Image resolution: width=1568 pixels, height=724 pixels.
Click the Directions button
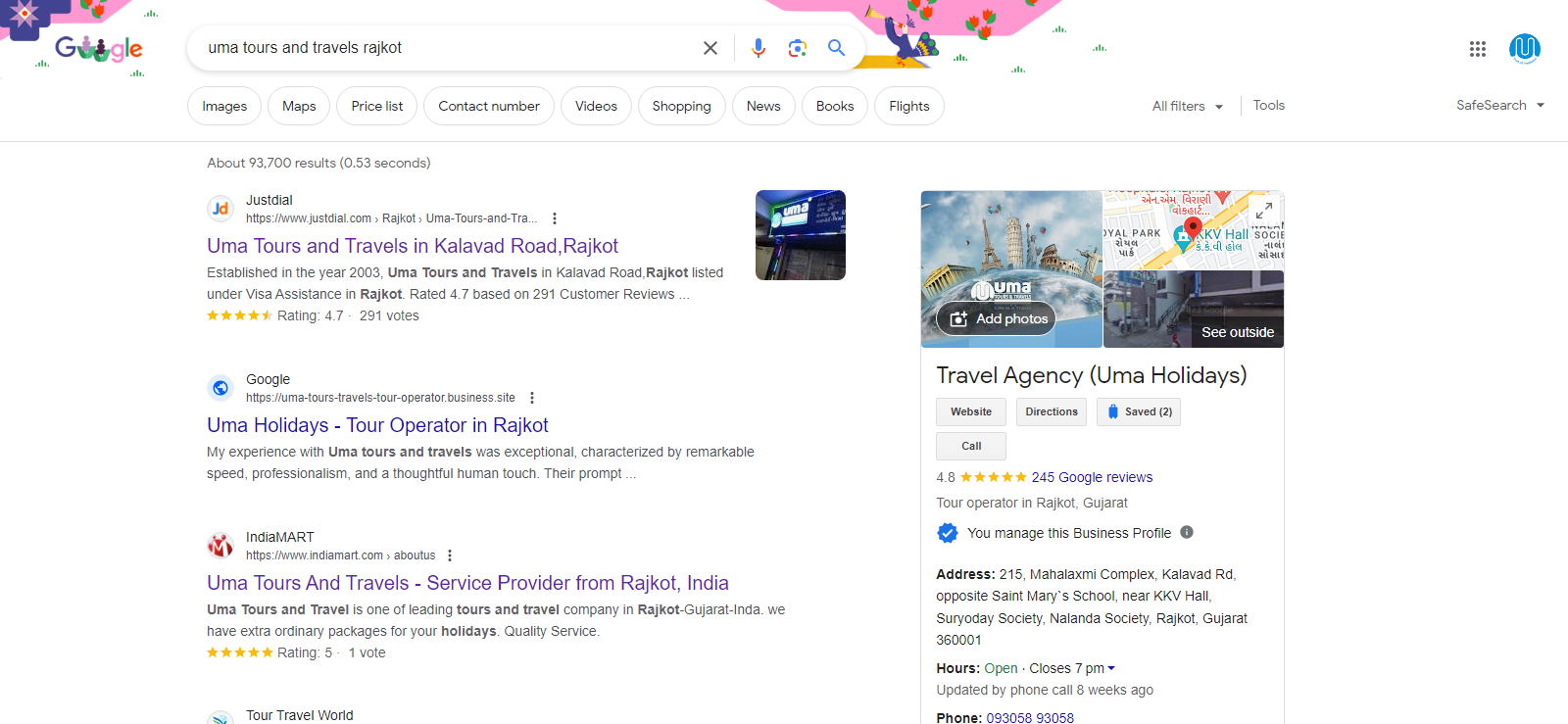1052,411
